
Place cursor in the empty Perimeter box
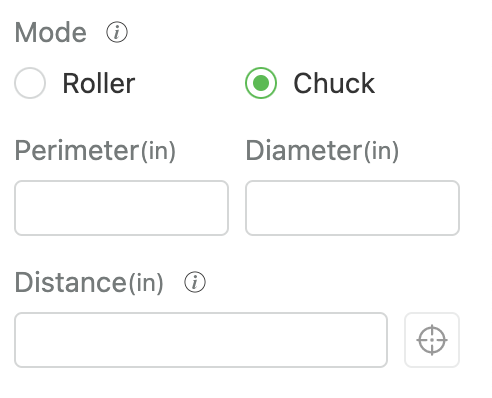coord(121,208)
